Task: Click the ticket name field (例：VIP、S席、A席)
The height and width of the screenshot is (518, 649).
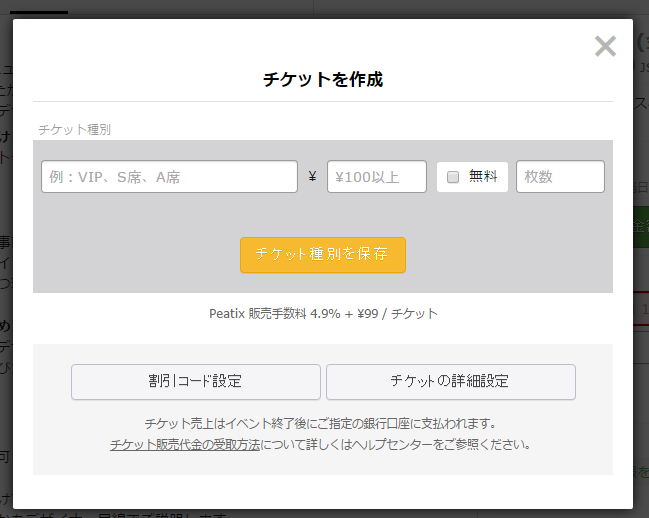Action: click(169, 177)
